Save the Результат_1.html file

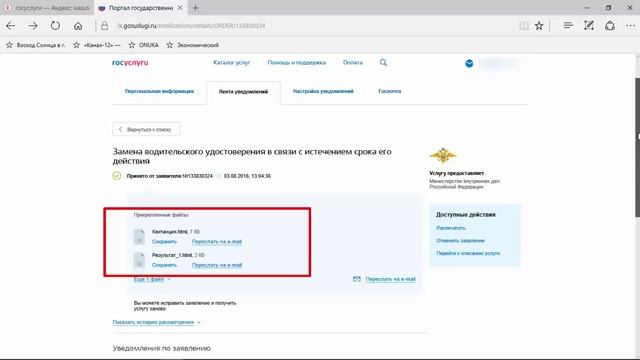click(164, 265)
